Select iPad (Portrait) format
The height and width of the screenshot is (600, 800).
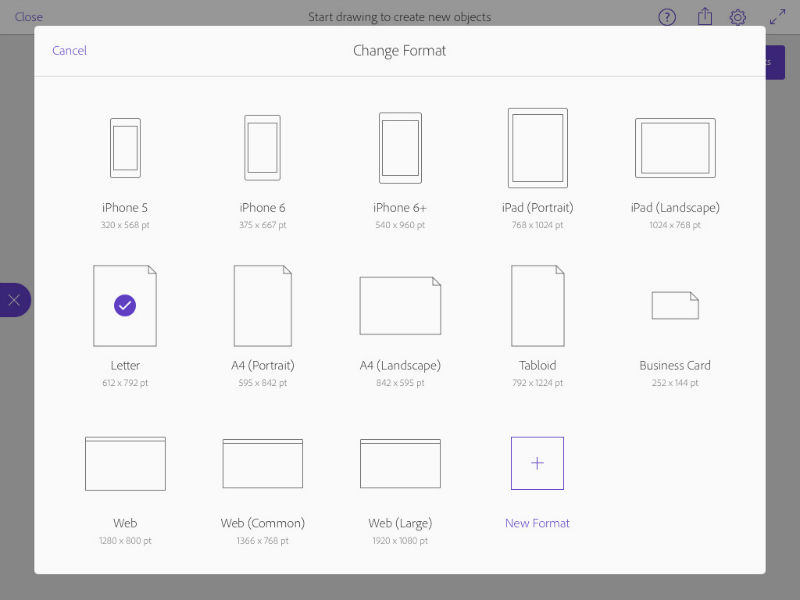click(537, 148)
